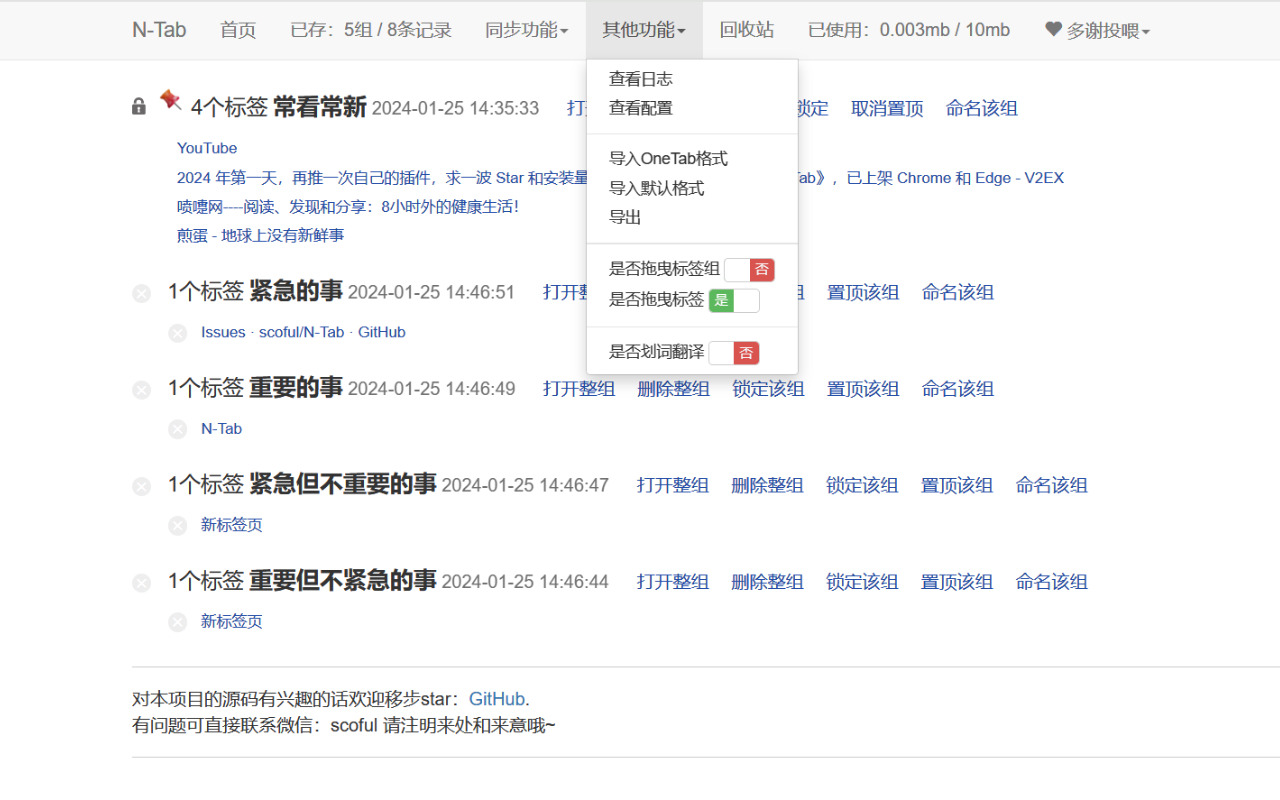
Task: Toggle 是否拖曳标签组 switch to on
Action: coord(749,269)
